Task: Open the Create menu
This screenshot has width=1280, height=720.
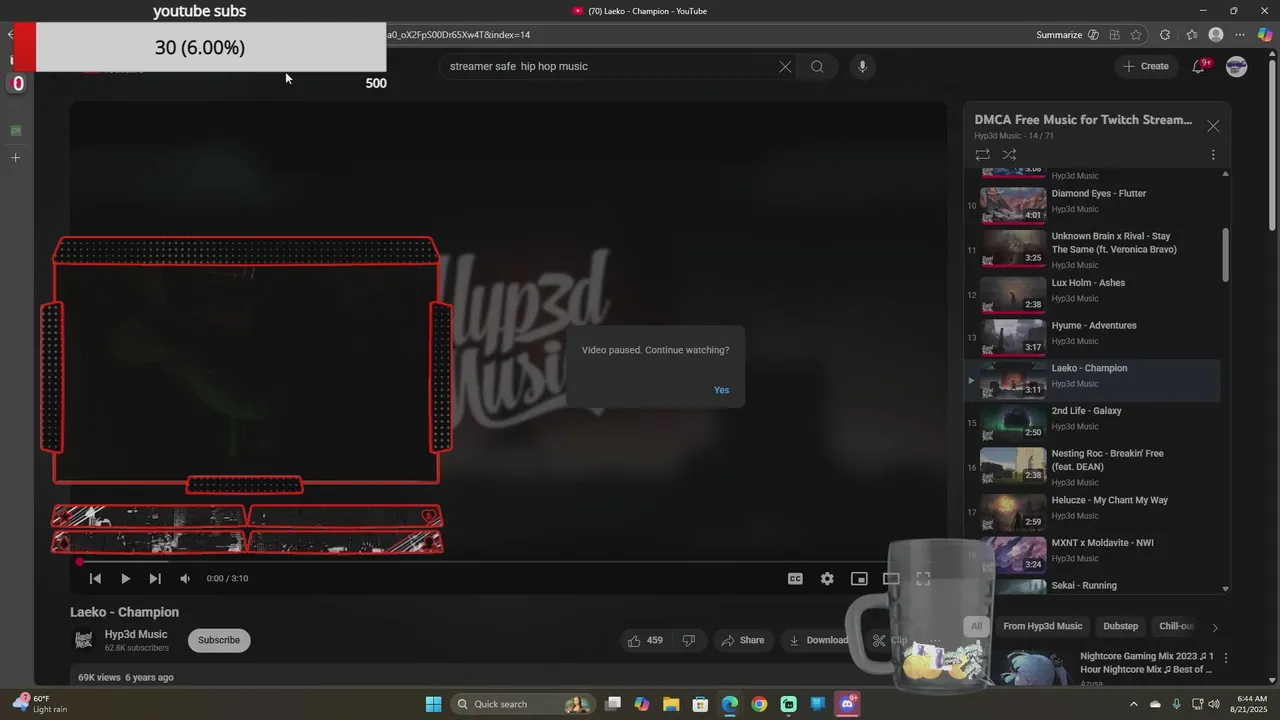Action: coord(1146,66)
